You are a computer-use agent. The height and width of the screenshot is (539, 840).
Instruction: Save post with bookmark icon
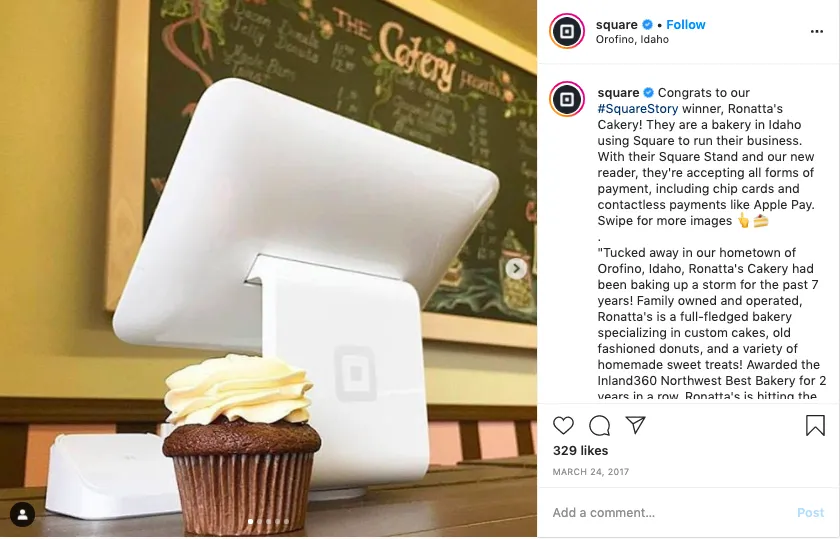tap(815, 425)
